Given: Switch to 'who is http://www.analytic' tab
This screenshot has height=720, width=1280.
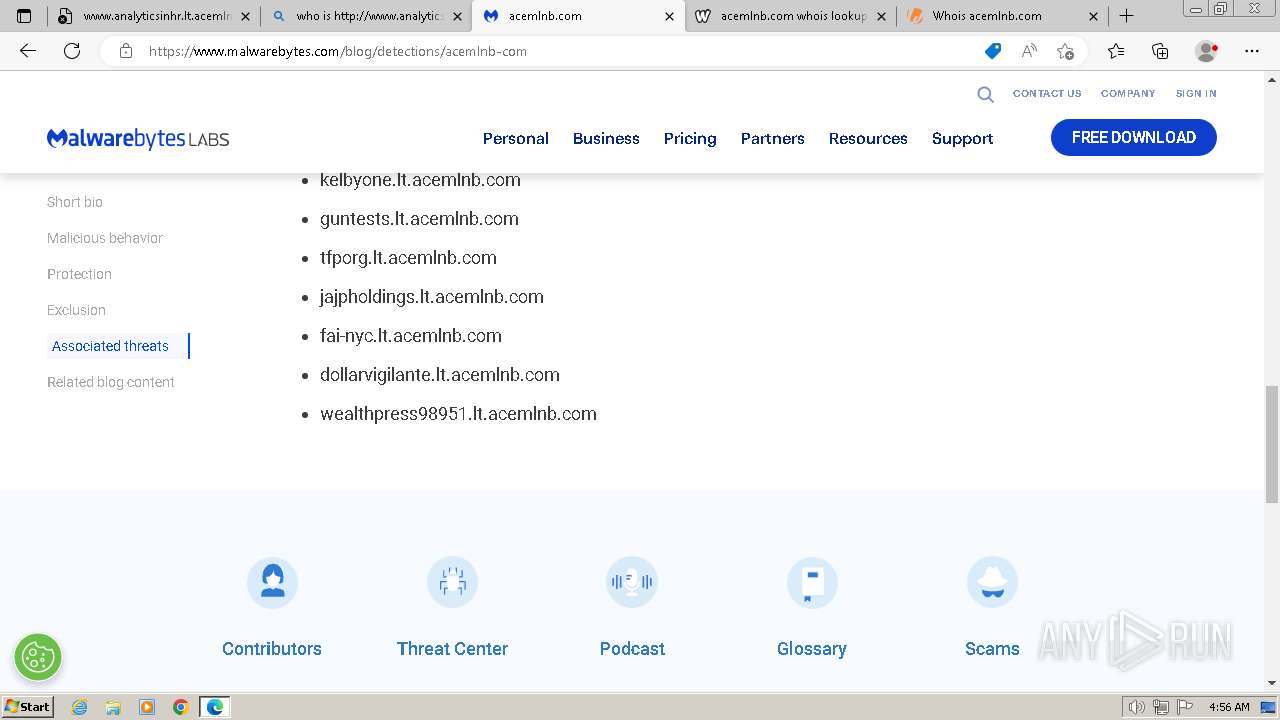Looking at the screenshot, I should 367,16.
